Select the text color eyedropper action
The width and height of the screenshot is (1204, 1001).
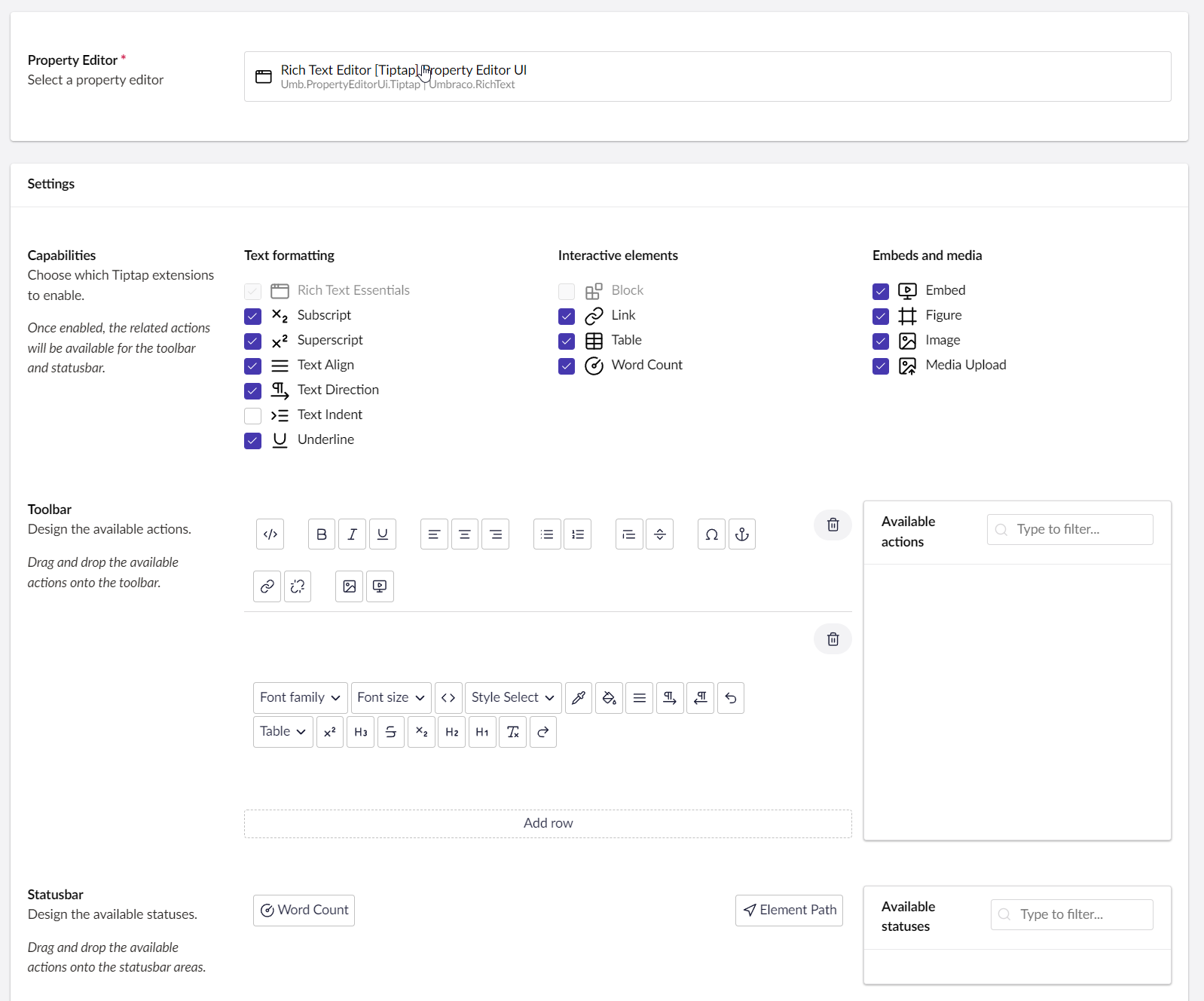[x=579, y=698]
